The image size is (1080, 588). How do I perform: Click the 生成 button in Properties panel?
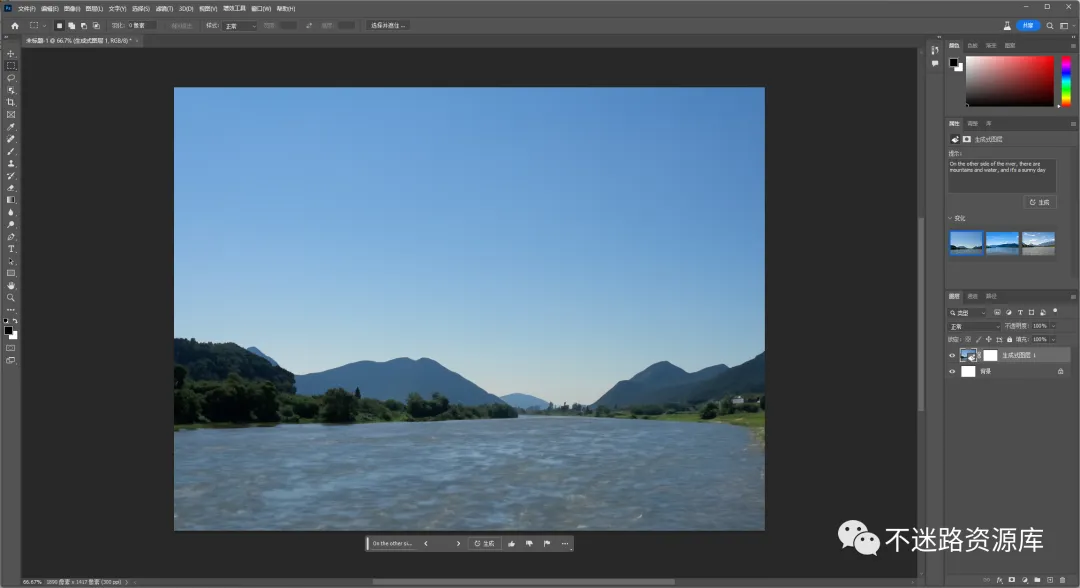[x=1039, y=202]
